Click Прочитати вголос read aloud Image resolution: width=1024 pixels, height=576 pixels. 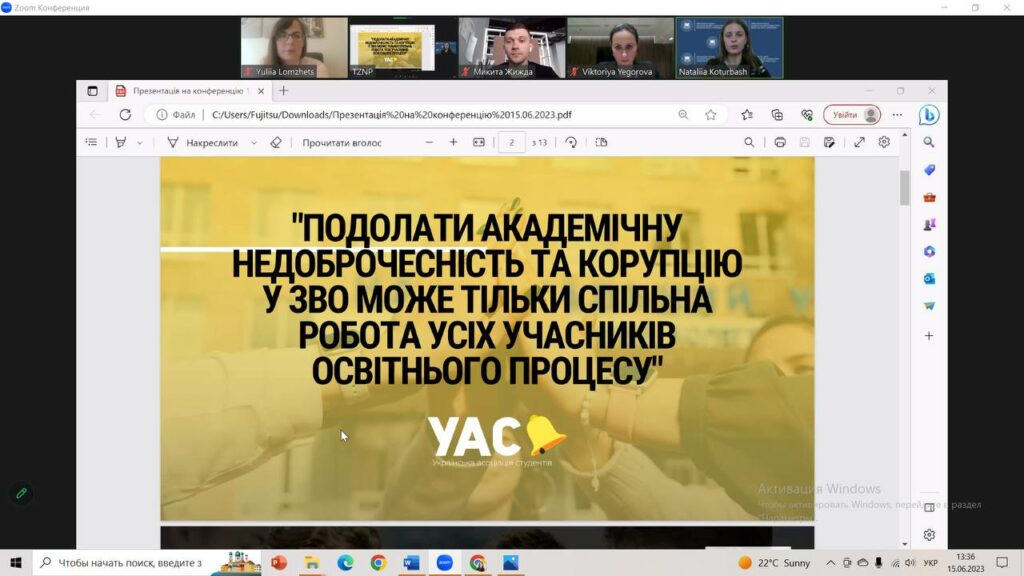(x=342, y=142)
